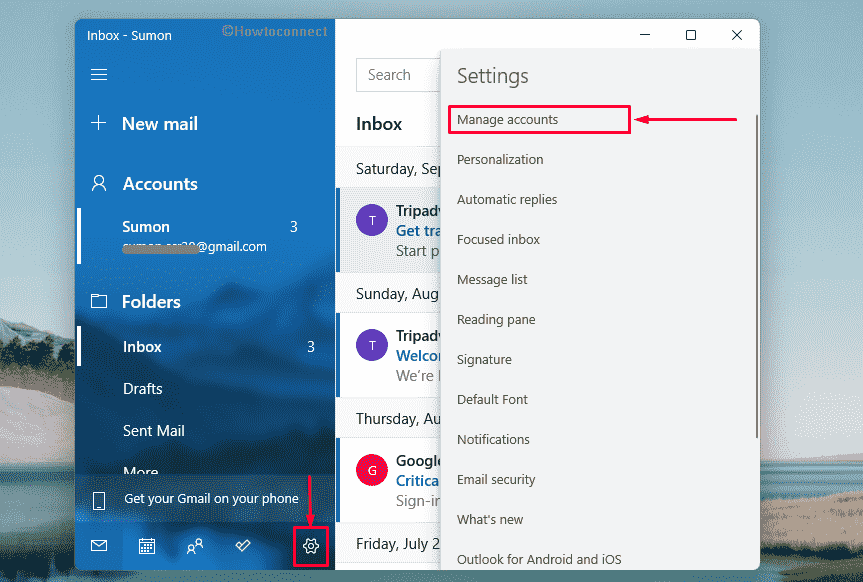Open the Outlook for Android and iOS link
The height and width of the screenshot is (582, 863).
coord(537,559)
